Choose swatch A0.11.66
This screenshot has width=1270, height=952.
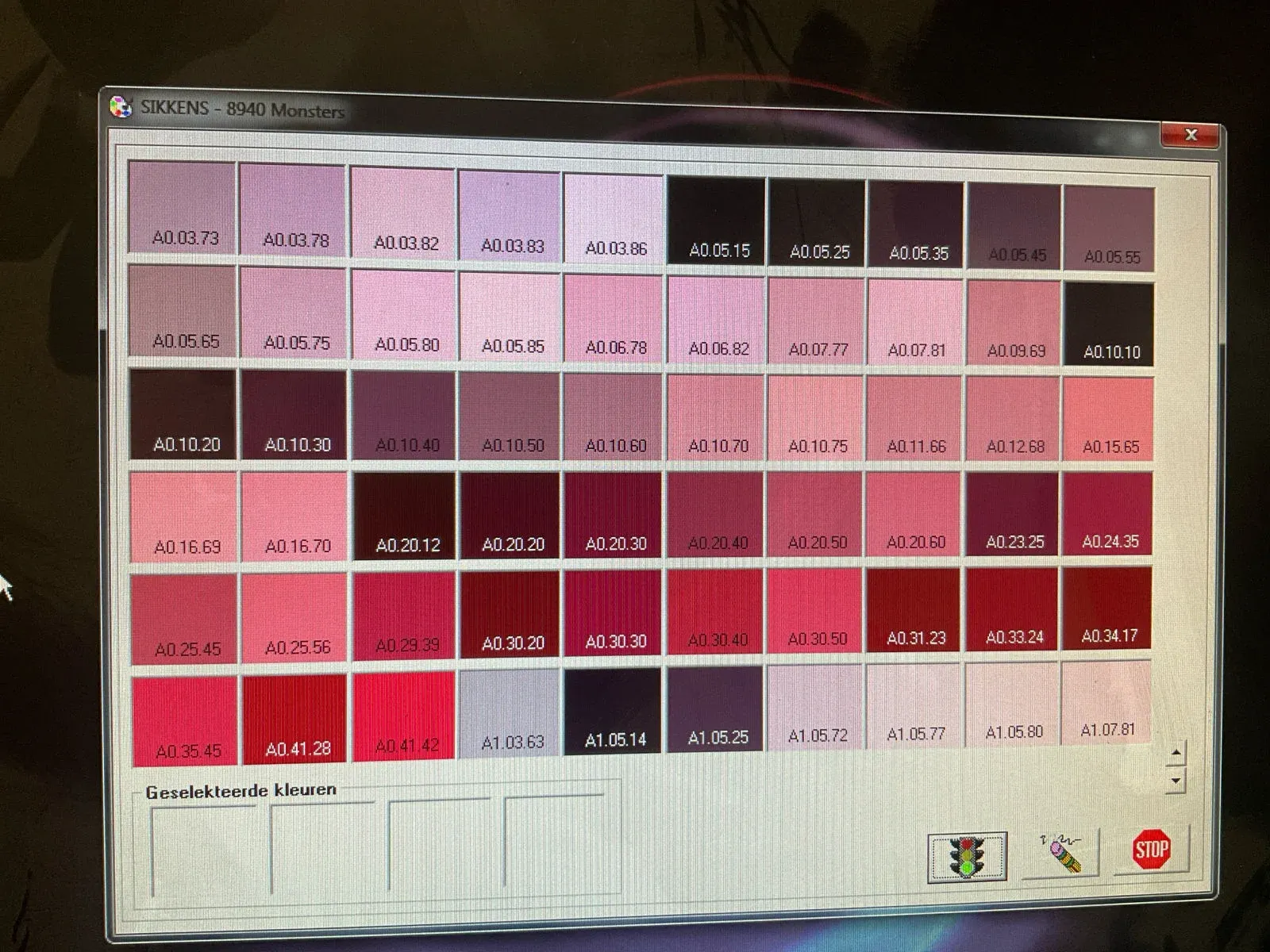[x=915, y=419]
